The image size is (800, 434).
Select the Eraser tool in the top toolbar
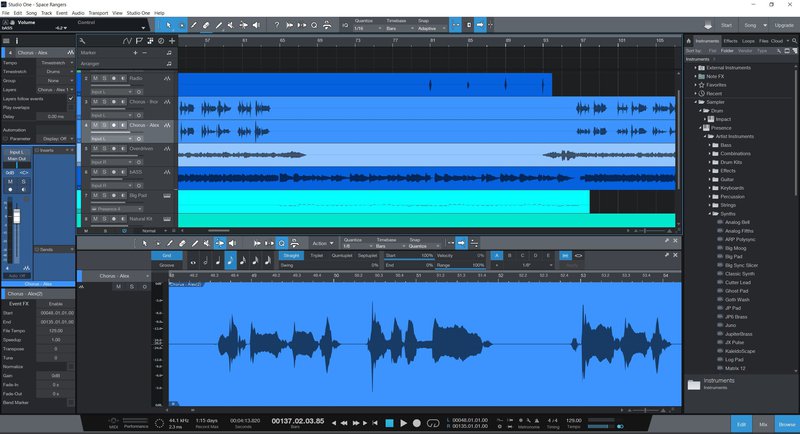(x=206, y=25)
